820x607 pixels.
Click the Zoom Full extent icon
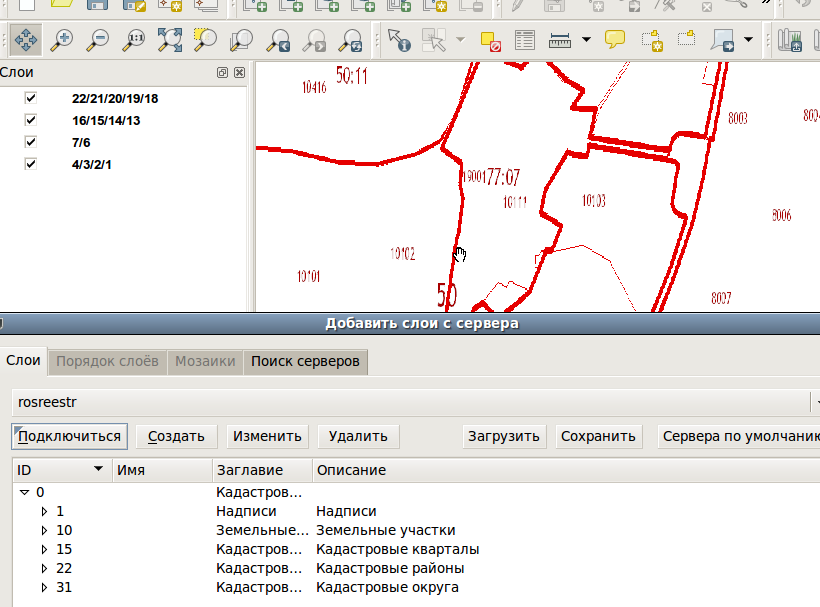170,41
